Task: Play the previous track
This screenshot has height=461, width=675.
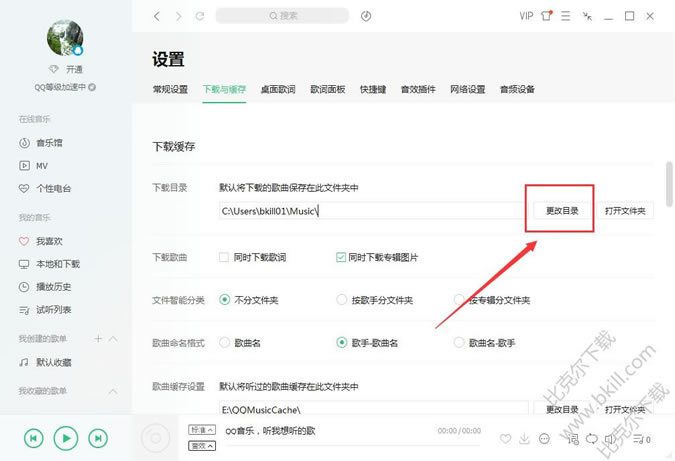Action: pyautogui.click(x=34, y=438)
